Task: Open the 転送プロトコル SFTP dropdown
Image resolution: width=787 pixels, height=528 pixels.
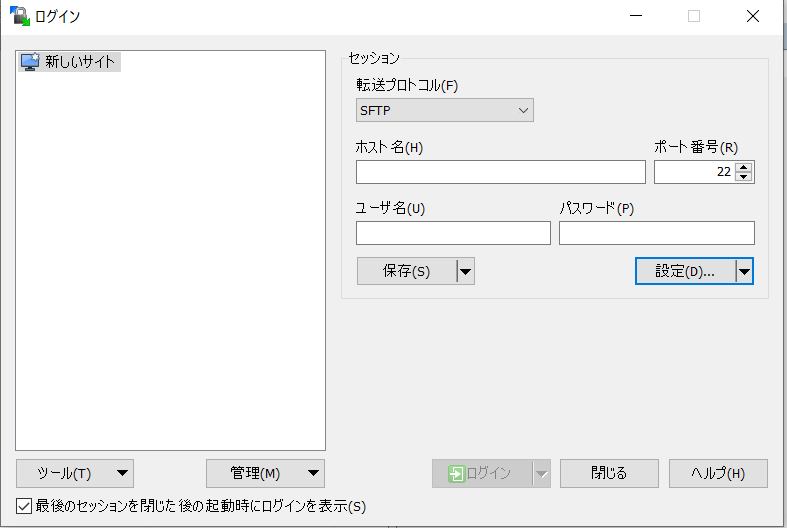Action: point(445,110)
